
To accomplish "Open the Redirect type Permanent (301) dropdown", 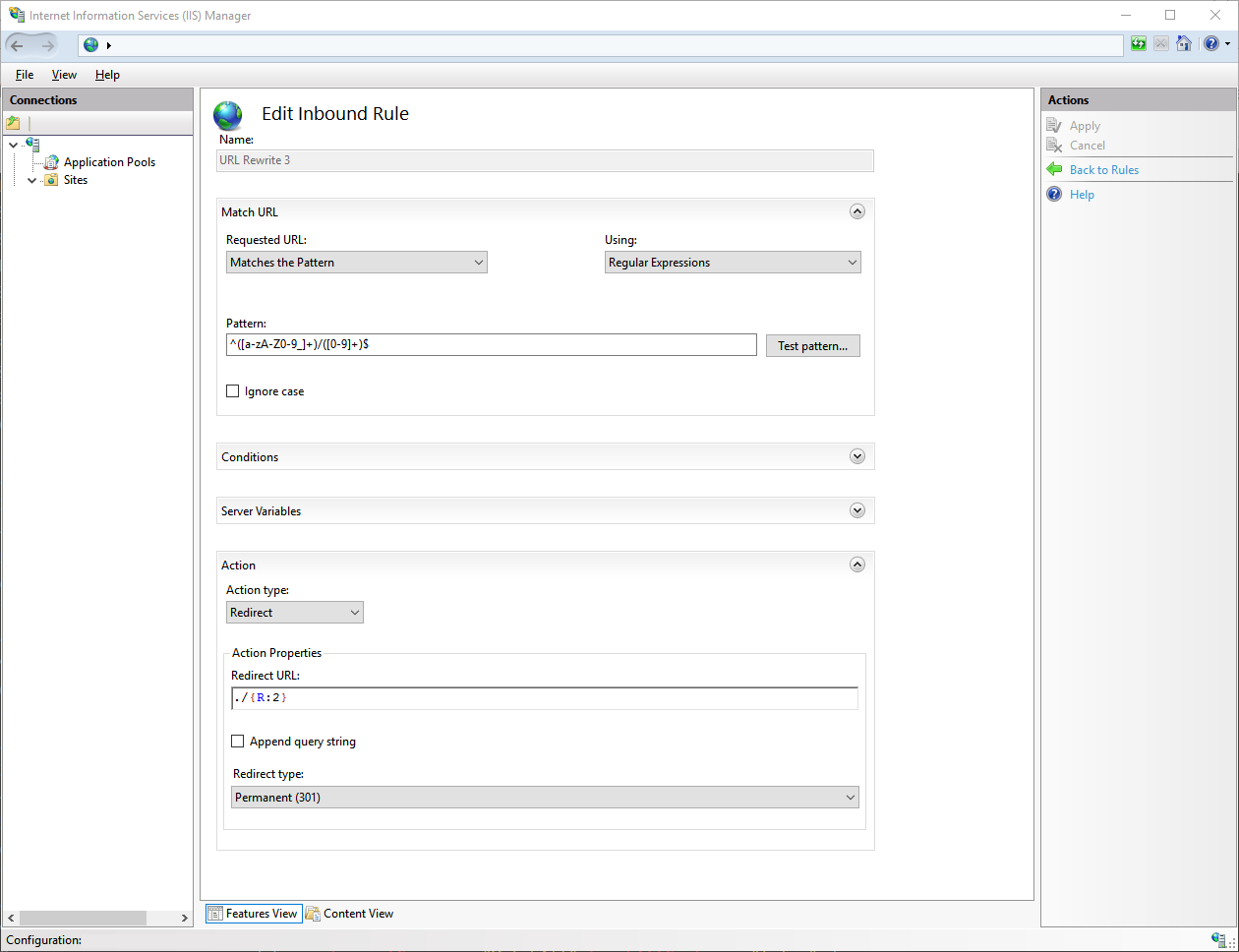I will (x=545, y=798).
